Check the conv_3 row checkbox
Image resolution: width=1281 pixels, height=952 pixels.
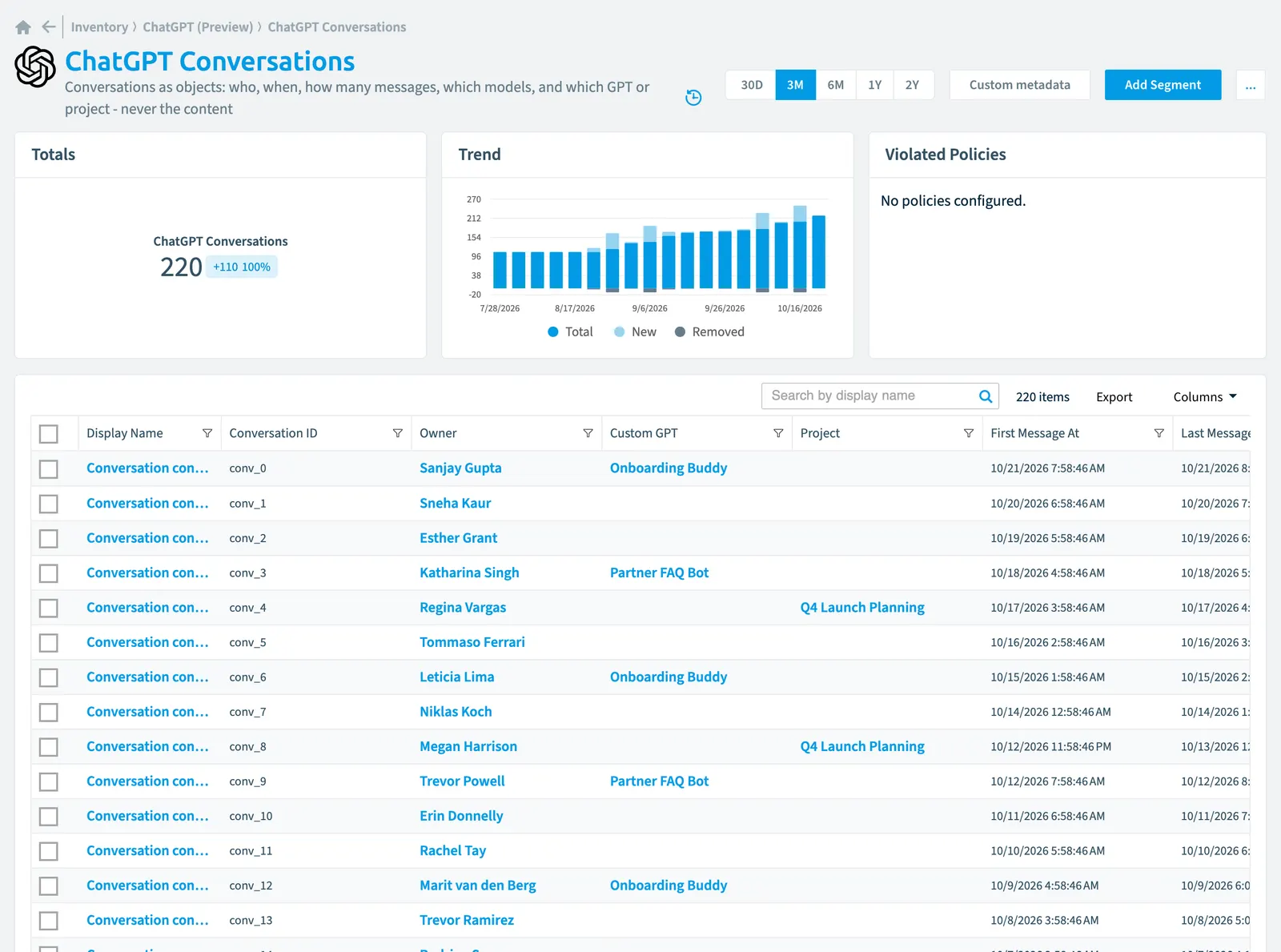click(x=49, y=573)
